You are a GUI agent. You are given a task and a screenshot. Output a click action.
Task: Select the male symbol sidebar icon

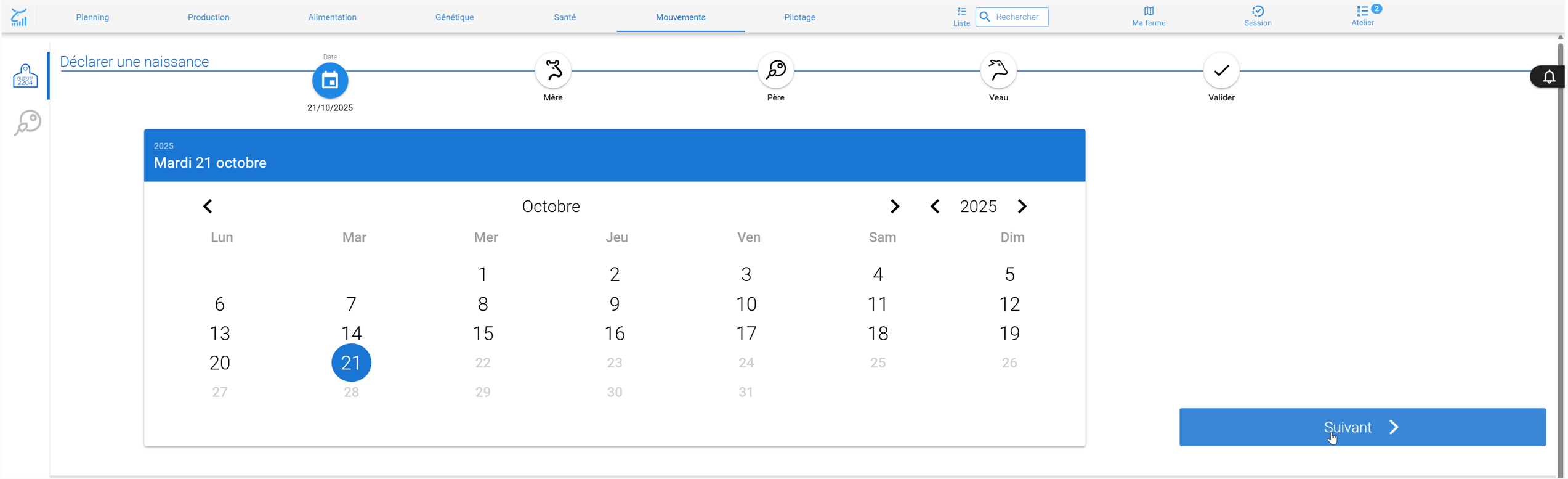(27, 123)
